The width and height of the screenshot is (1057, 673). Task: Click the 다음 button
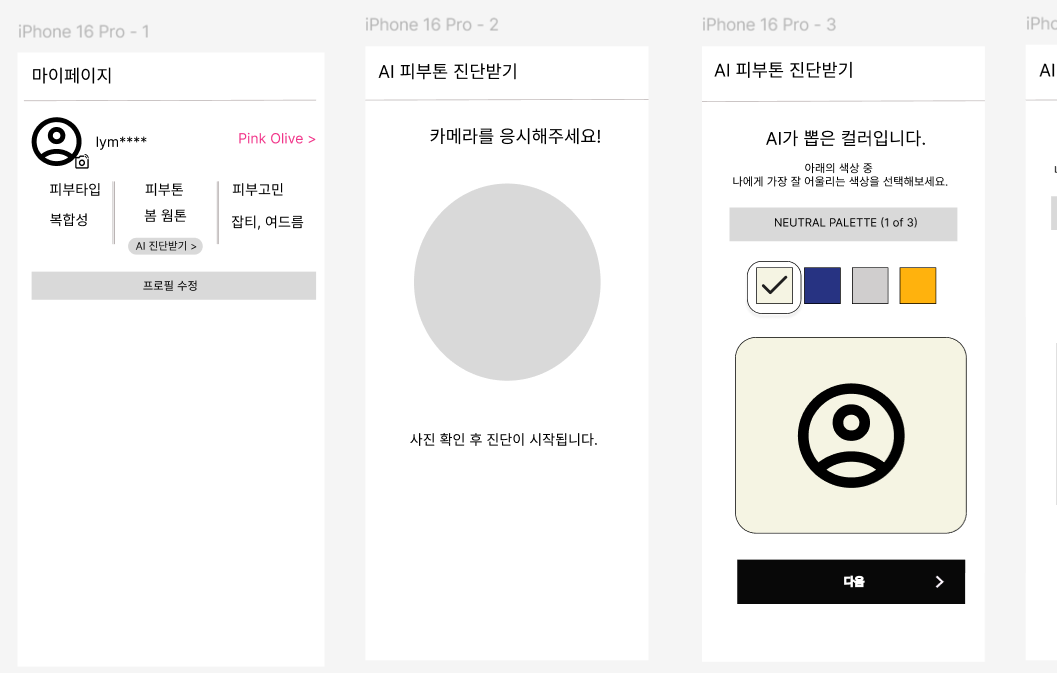click(851, 581)
